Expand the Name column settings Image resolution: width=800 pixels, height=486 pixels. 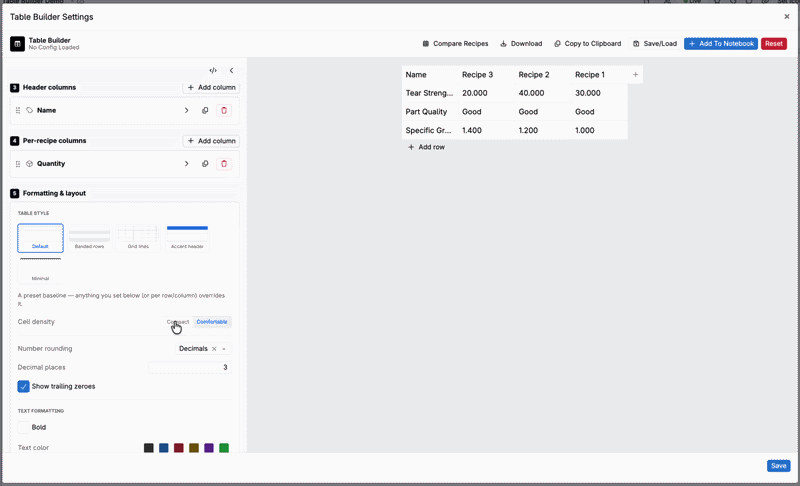tap(187, 110)
